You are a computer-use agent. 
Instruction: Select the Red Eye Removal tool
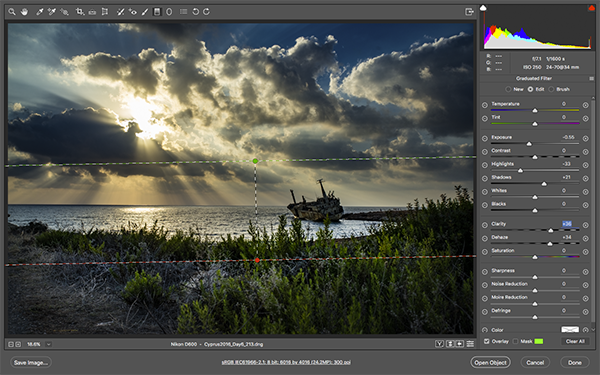point(132,12)
